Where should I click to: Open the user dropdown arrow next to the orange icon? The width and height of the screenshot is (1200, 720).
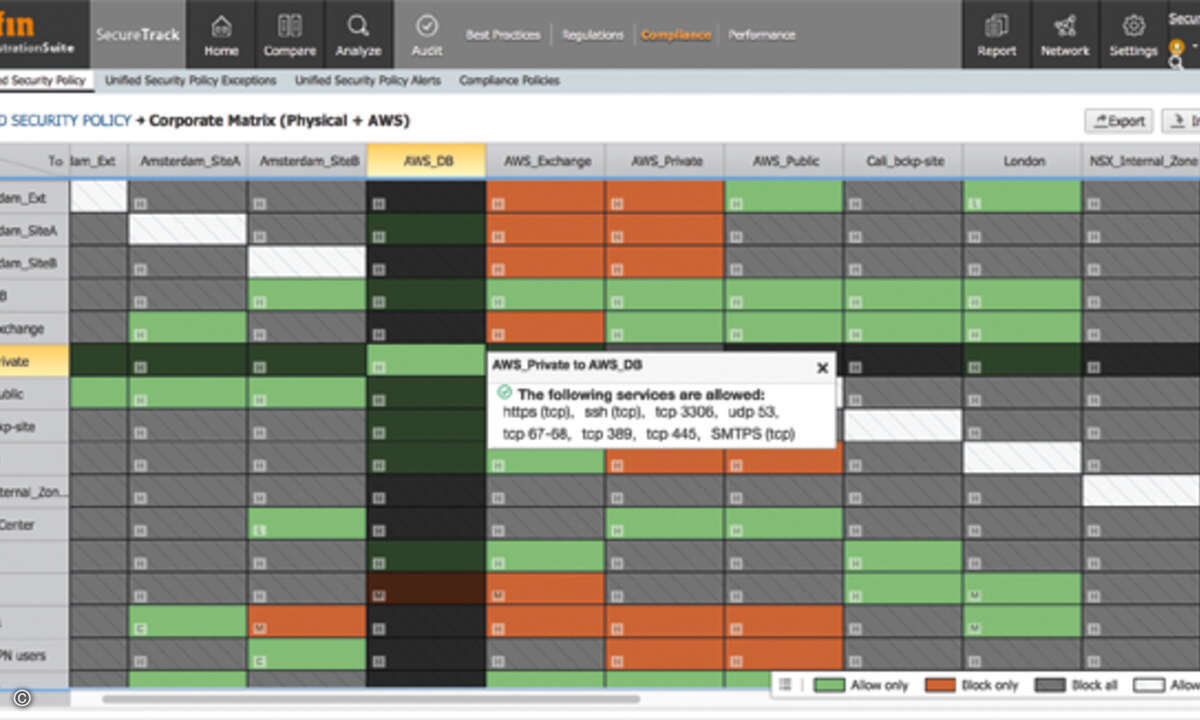coord(1193,47)
